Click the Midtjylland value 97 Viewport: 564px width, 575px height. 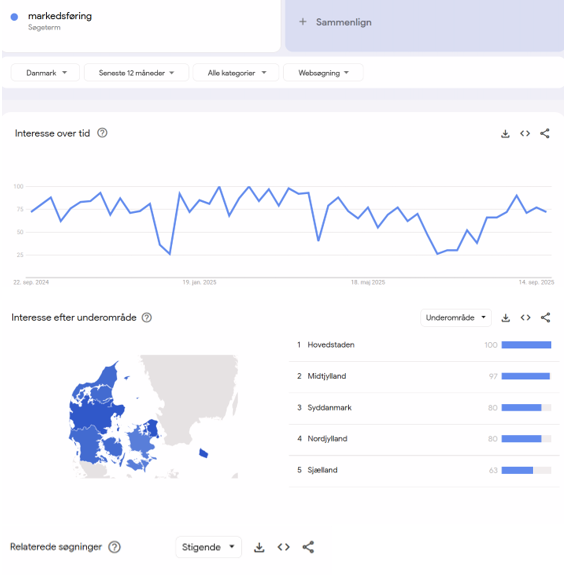(493, 377)
